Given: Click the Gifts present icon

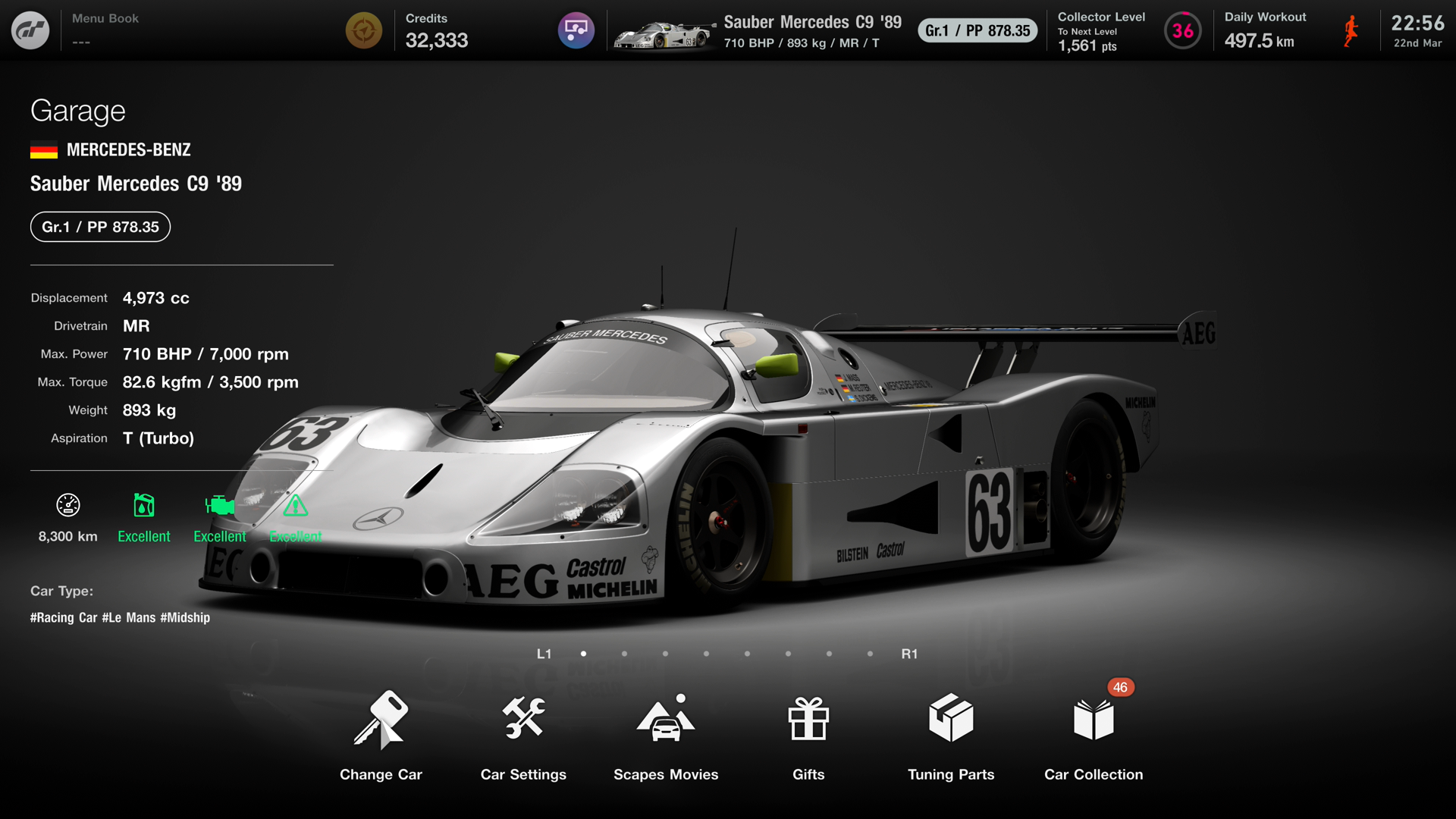Looking at the screenshot, I should point(808,718).
